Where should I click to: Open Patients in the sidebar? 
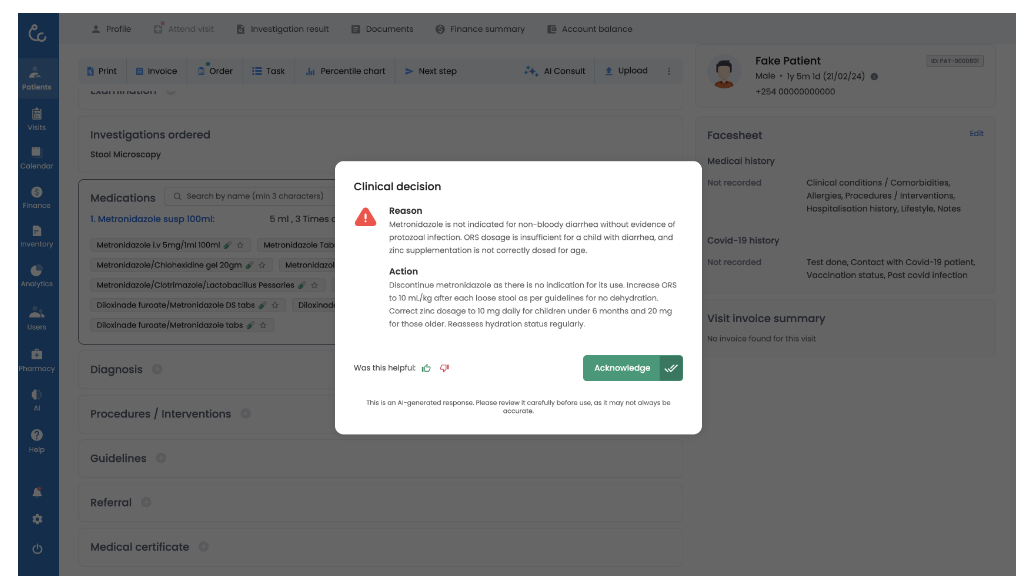click(37, 78)
